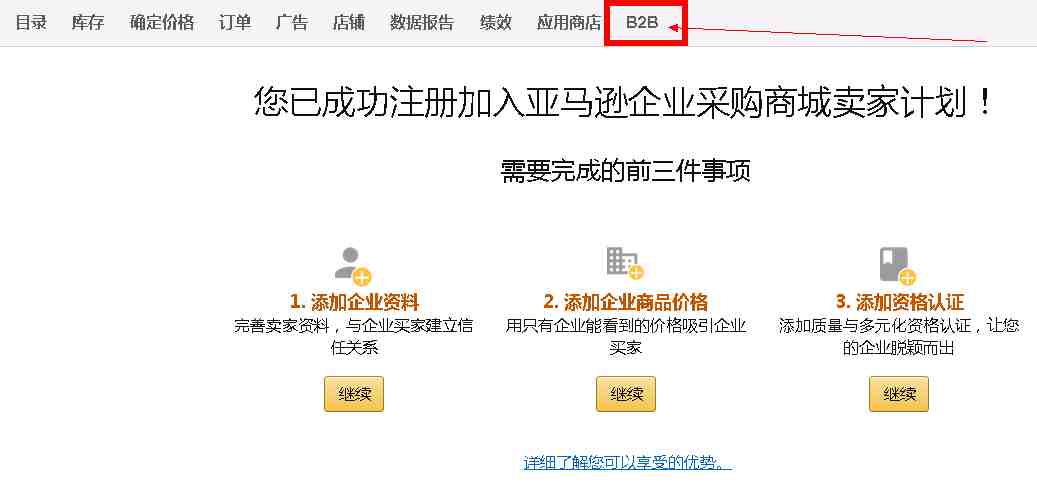This screenshot has height=484, width=1037.
Task: Click the add company profile person icon
Action: pyautogui.click(x=353, y=266)
